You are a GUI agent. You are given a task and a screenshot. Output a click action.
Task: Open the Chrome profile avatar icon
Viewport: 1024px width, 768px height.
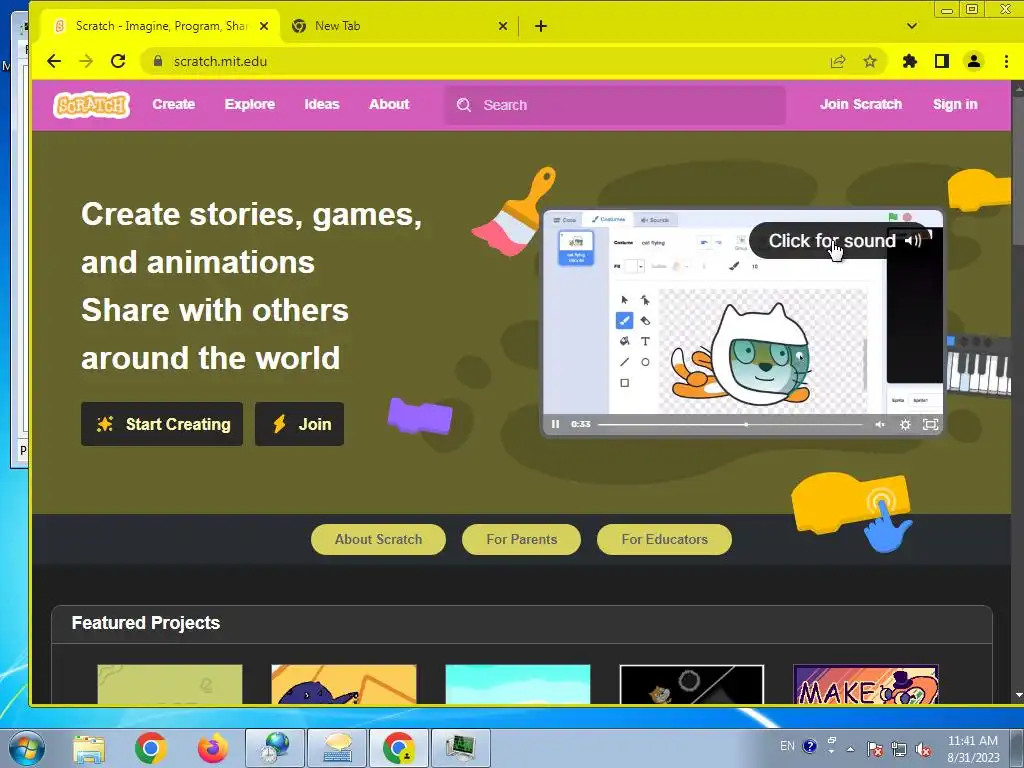click(974, 61)
